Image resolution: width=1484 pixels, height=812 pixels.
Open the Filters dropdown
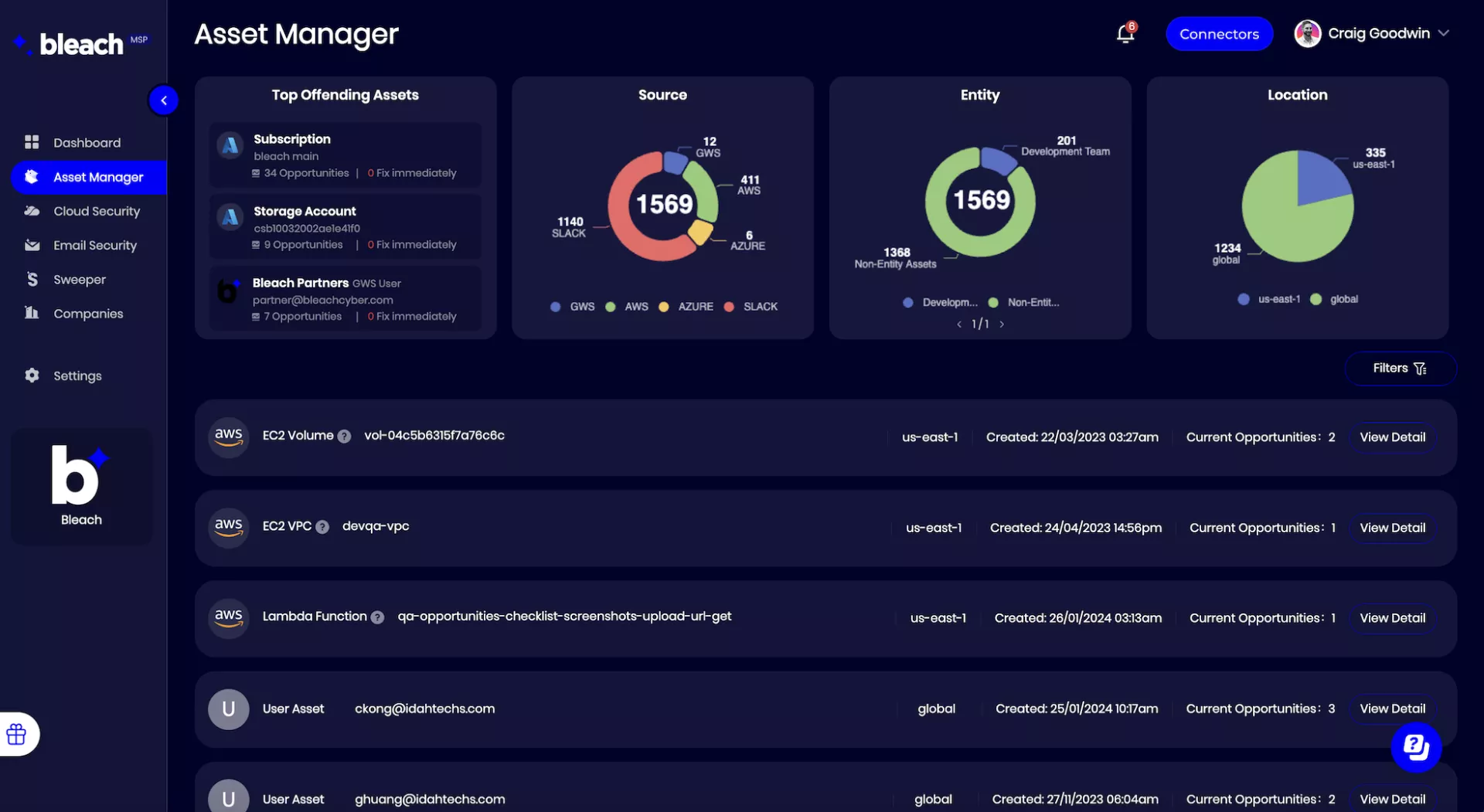pyautogui.click(x=1400, y=369)
